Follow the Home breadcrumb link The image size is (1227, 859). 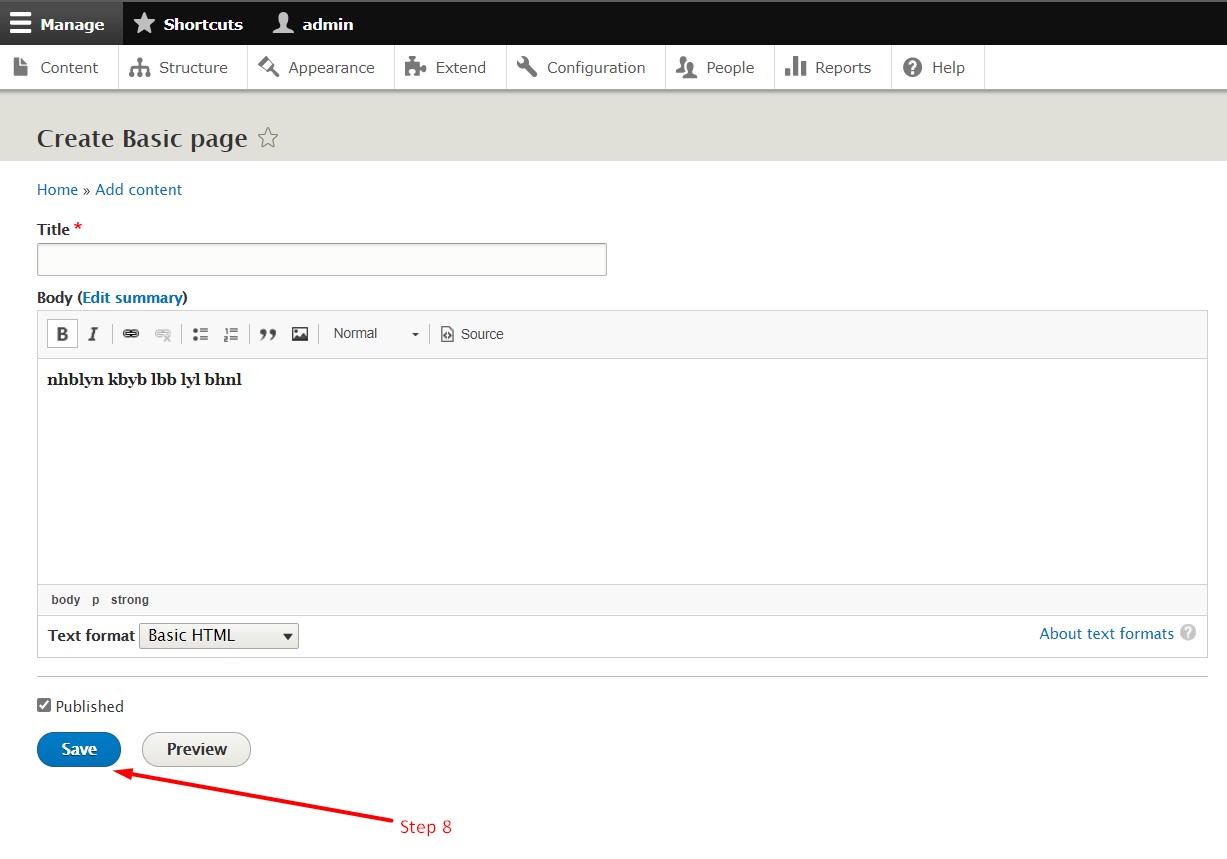pos(57,189)
